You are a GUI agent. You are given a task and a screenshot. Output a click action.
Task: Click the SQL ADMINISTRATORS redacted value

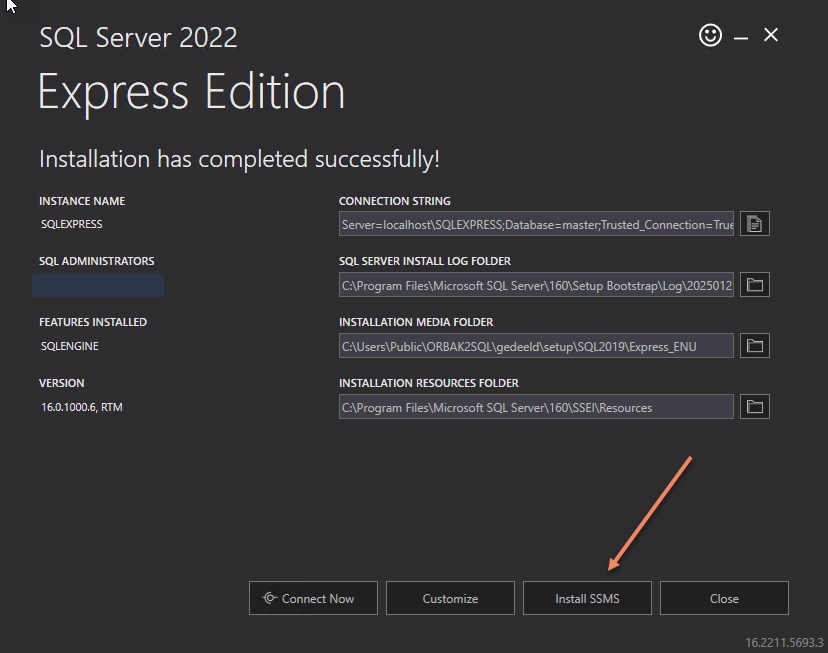98,285
